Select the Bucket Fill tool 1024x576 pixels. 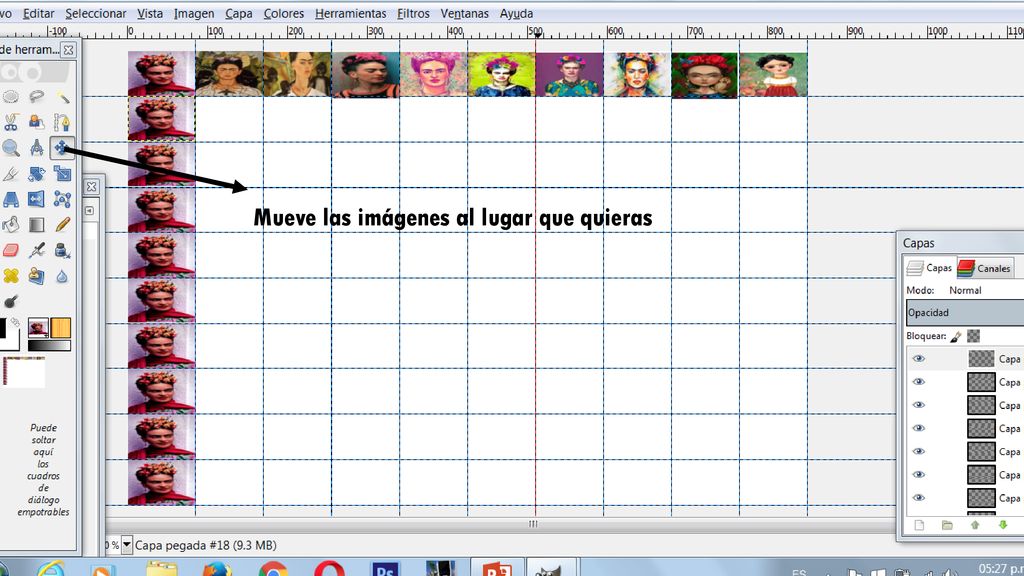[x=11, y=225]
